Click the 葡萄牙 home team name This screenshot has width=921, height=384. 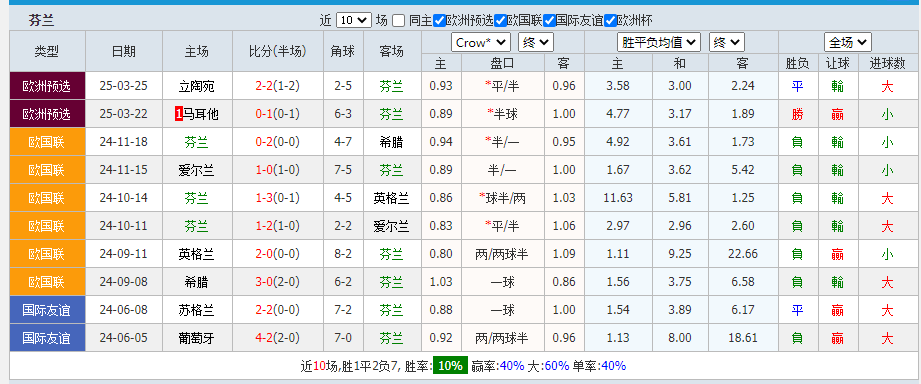(x=197, y=338)
